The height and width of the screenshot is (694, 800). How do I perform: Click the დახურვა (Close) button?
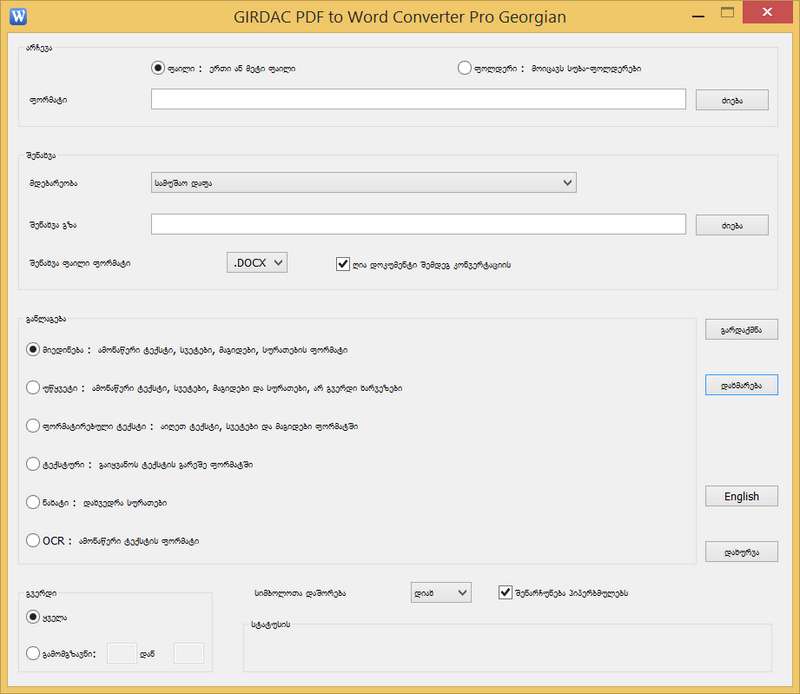741,551
